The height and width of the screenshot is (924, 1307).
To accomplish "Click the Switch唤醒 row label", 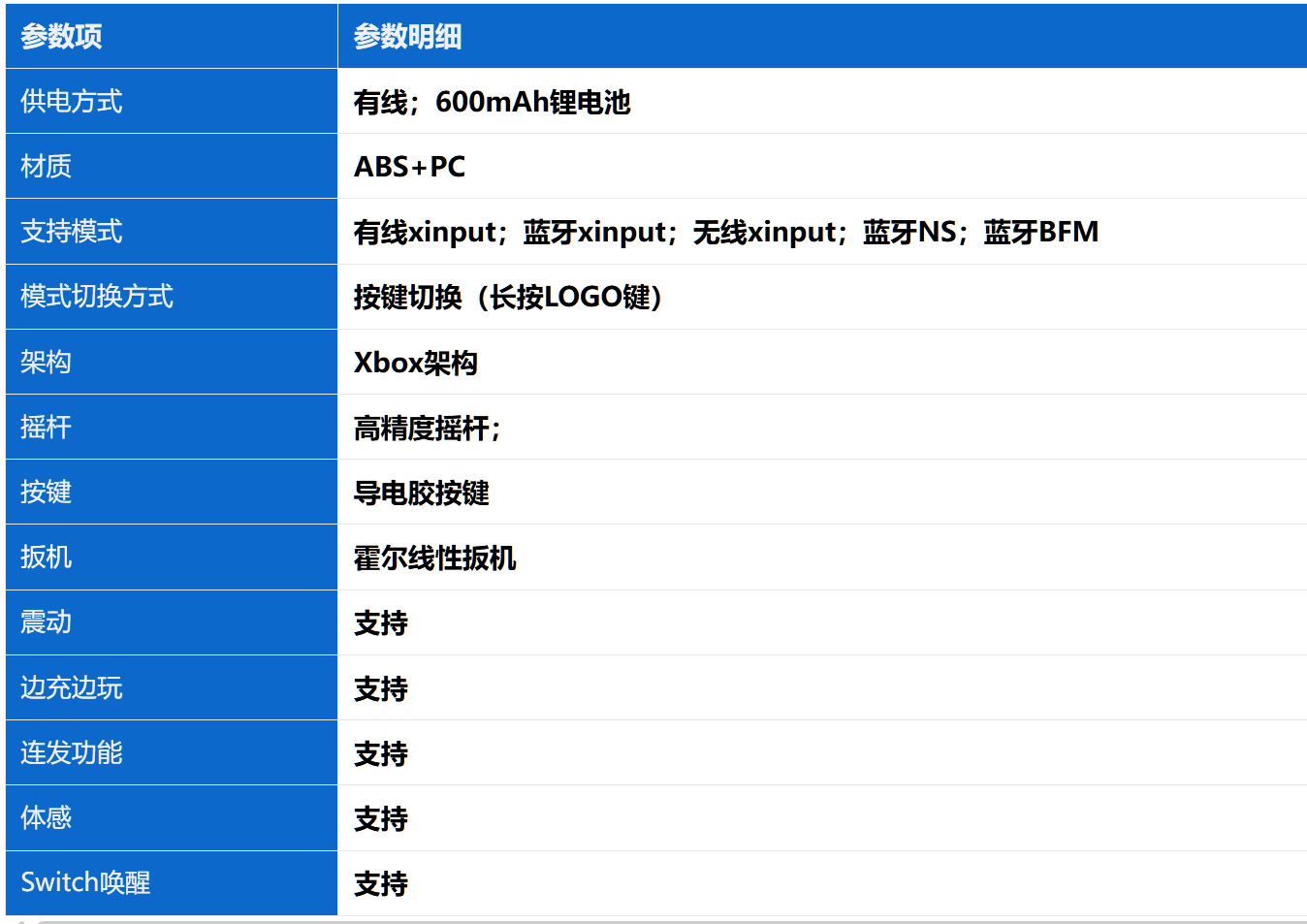I will 85,883.
